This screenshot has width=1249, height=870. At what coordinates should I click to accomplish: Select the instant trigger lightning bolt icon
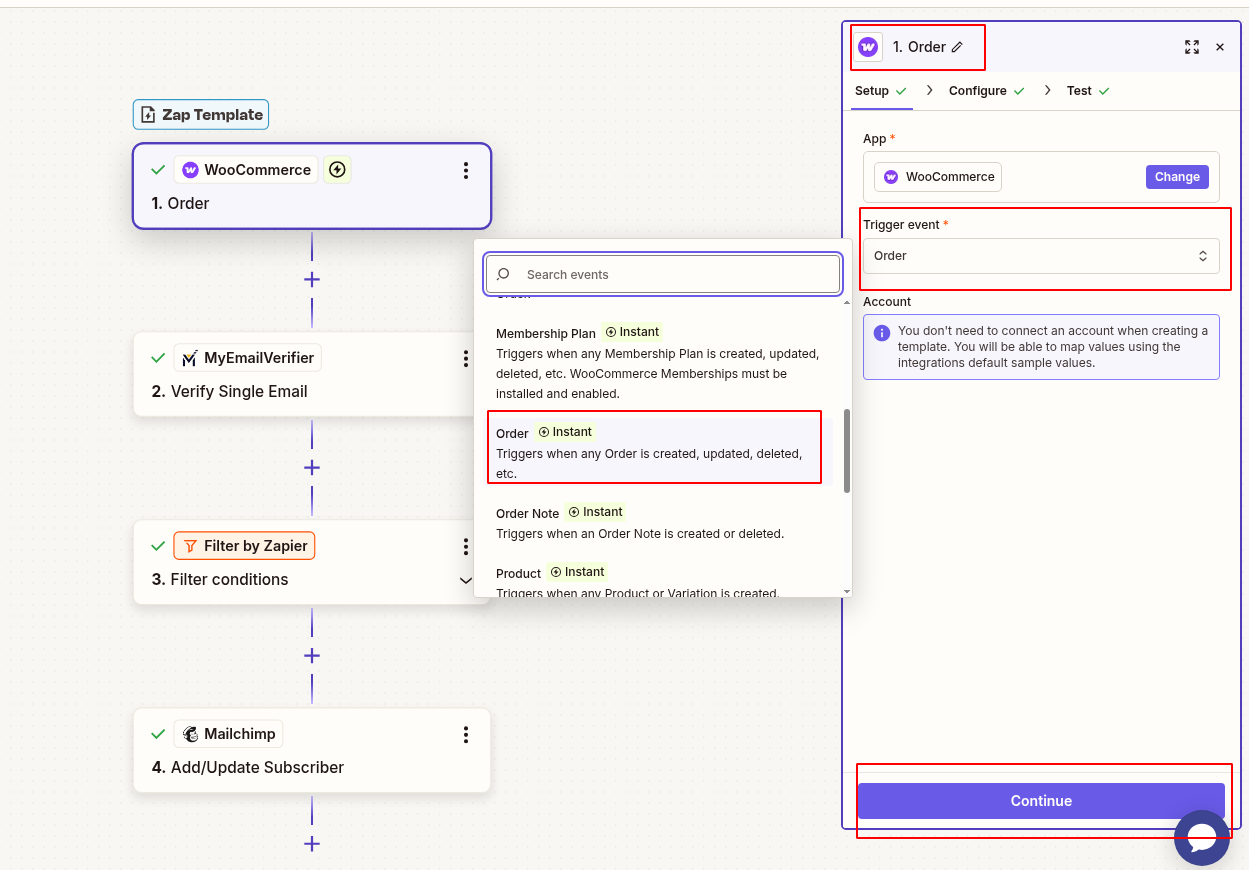pos(338,169)
